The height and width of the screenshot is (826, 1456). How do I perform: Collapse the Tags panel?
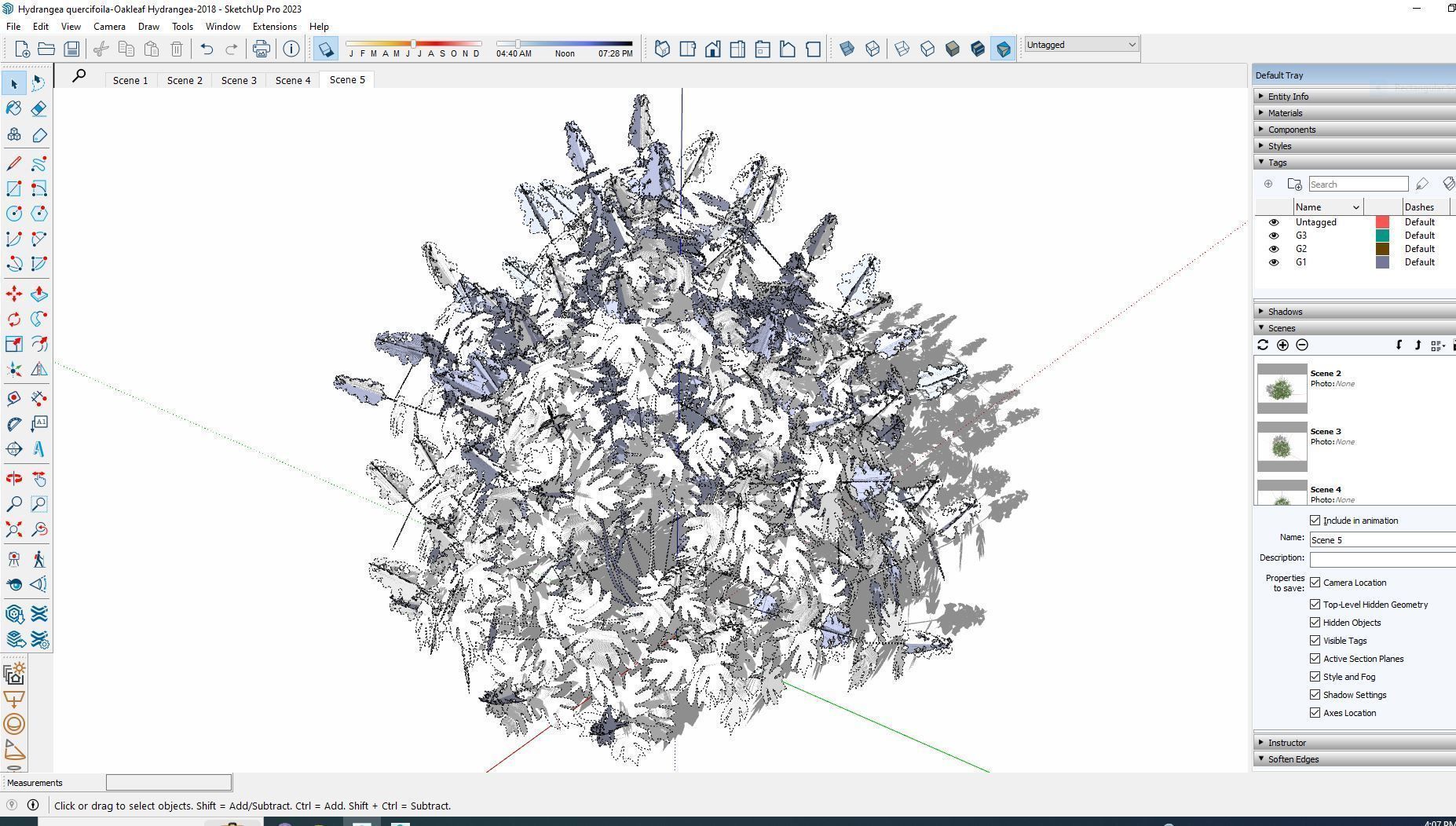1355,163
